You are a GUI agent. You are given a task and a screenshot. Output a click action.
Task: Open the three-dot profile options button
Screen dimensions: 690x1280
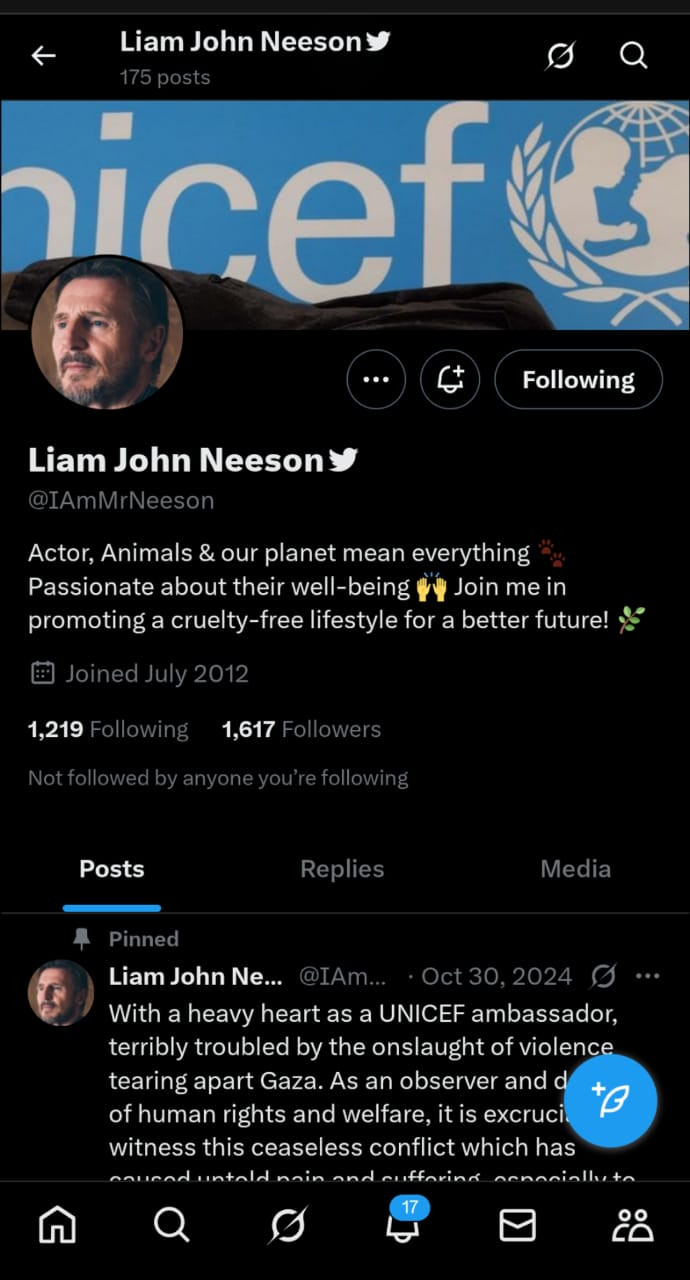click(x=376, y=379)
